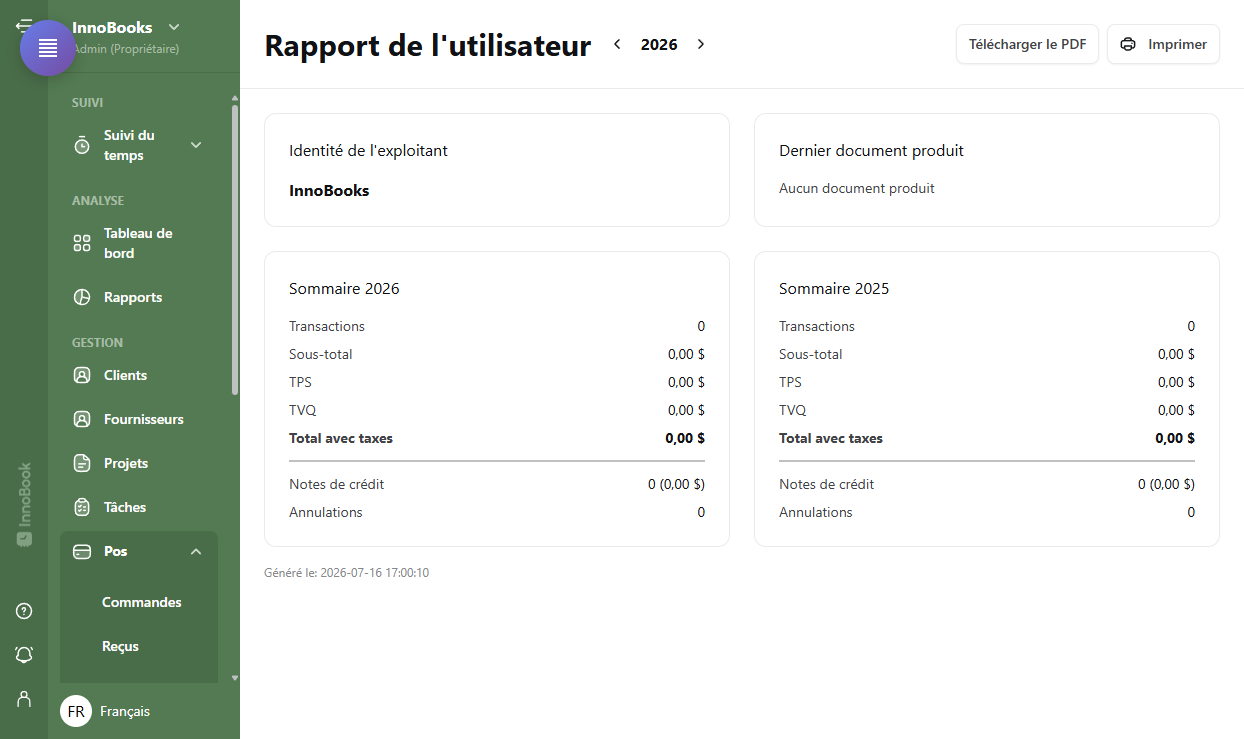Open the Commandes submenu item
This screenshot has height=739, width=1244.
pyautogui.click(x=142, y=602)
